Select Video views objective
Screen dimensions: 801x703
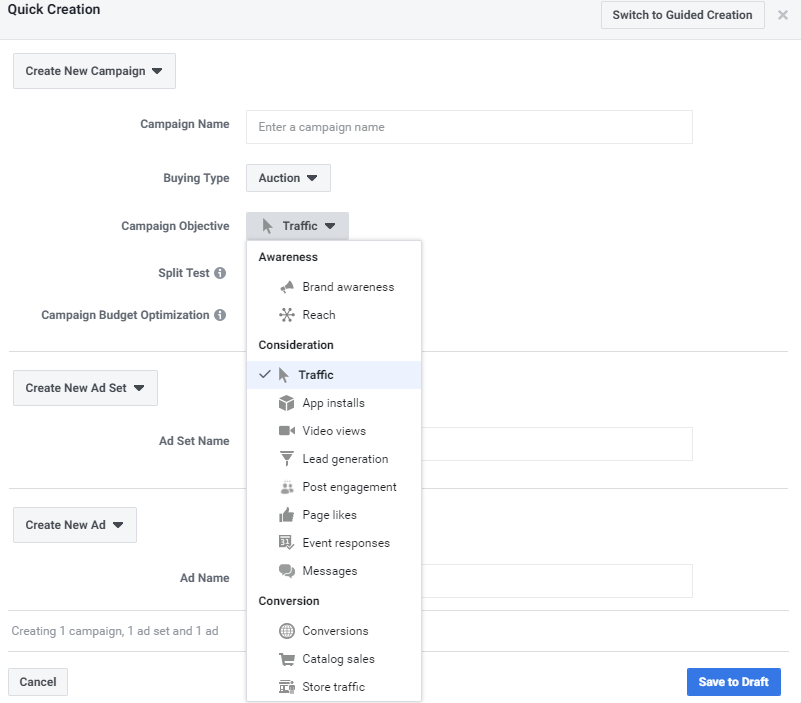point(334,431)
